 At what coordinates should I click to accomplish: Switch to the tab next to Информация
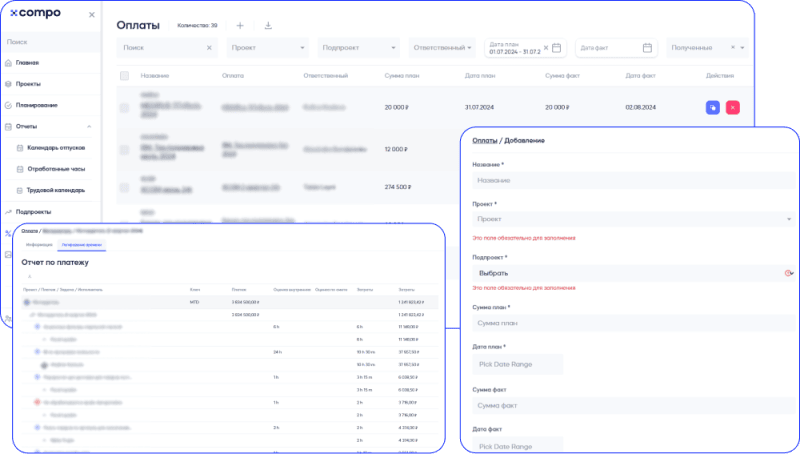pos(82,245)
